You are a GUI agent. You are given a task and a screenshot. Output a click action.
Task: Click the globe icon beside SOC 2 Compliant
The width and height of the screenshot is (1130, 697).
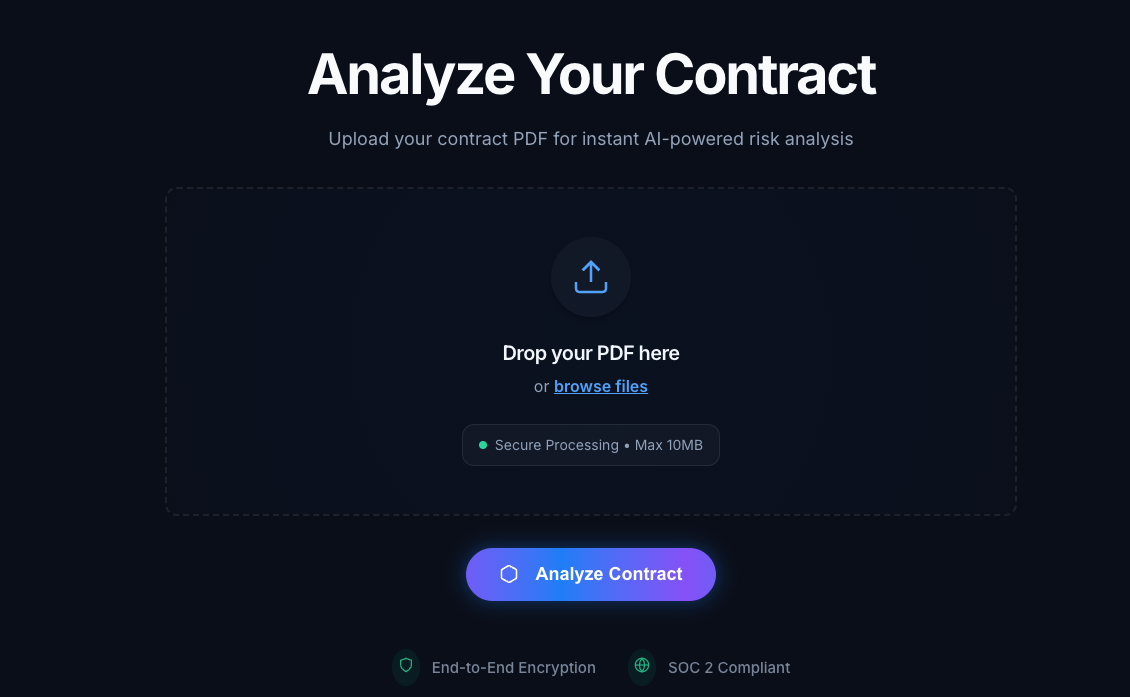pos(641,666)
